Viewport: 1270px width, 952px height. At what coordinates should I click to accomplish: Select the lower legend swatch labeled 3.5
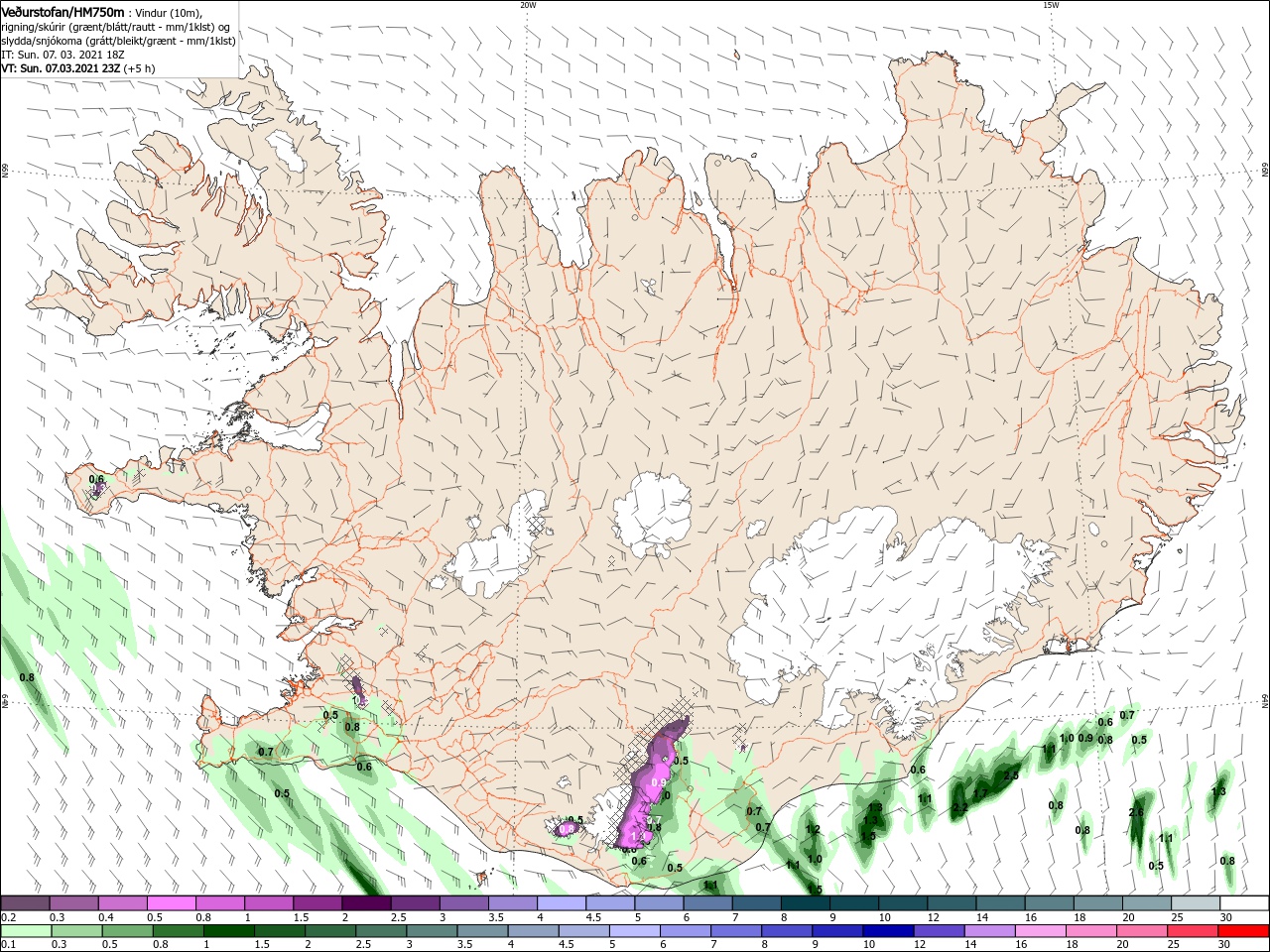[481, 931]
